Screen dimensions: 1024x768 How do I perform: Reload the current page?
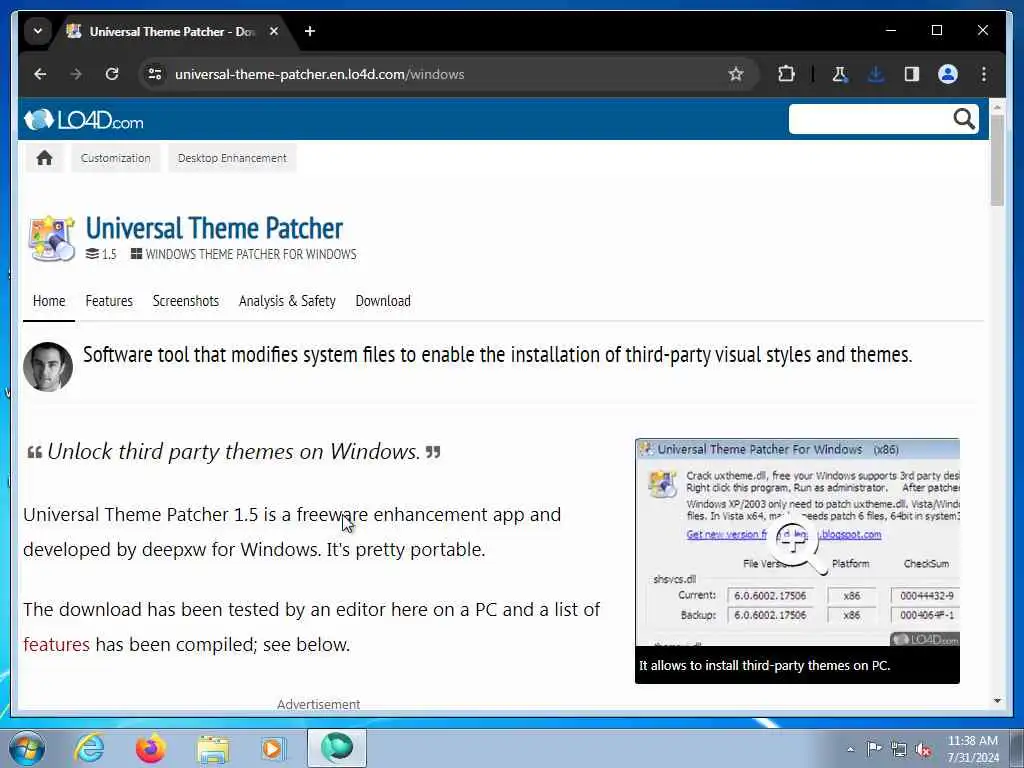pyautogui.click(x=112, y=74)
